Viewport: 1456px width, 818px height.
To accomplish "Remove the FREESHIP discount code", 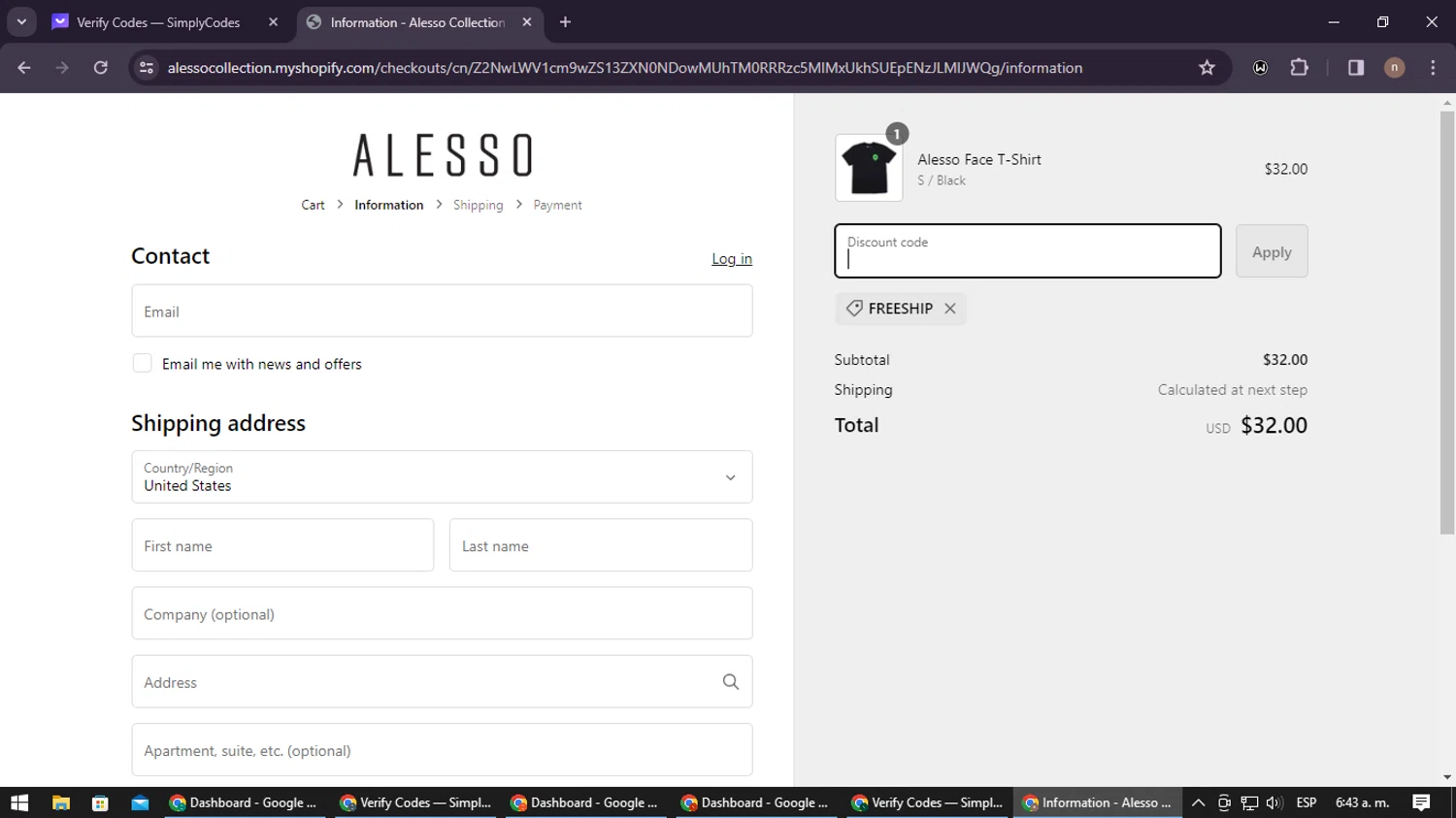I will [950, 309].
